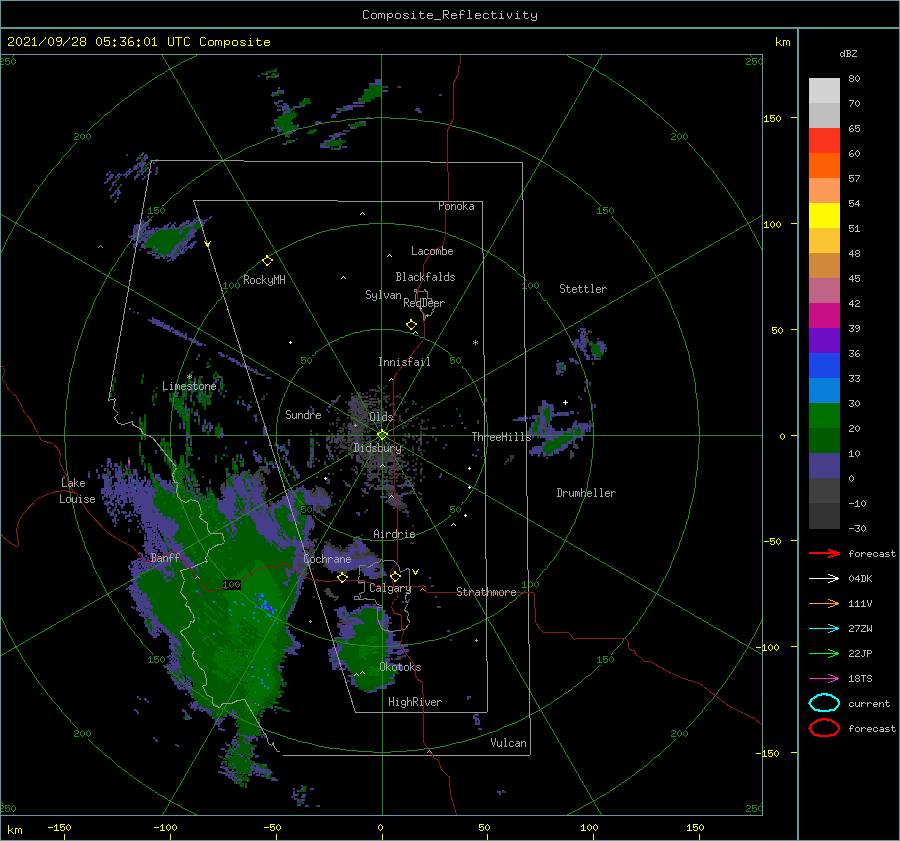Click the Calgary label

pyautogui.click(x=390, y=588)
